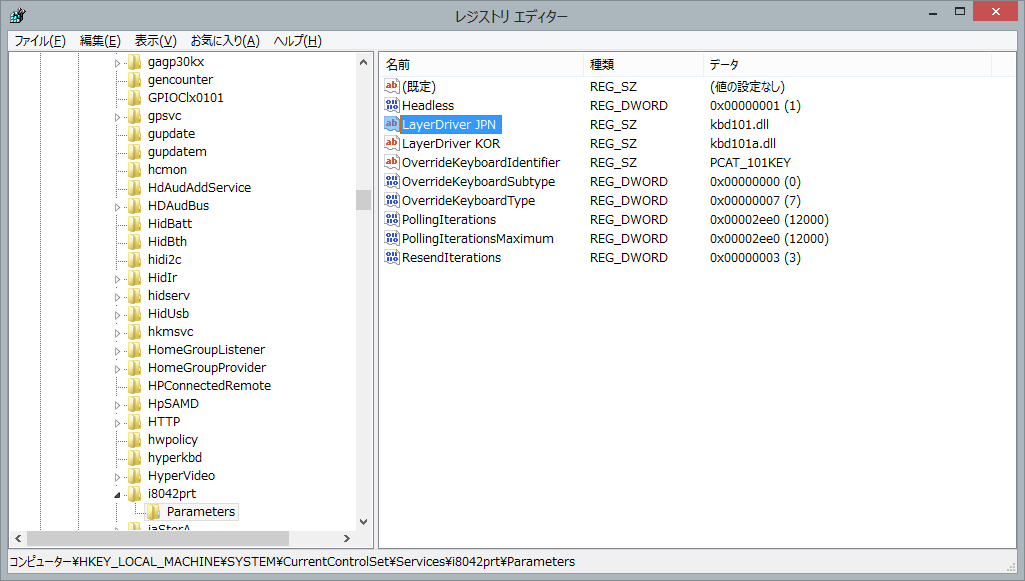Click the OverrideKeyboardIdentifier string value icon
1025x581 pixels.
pos(392,163)
